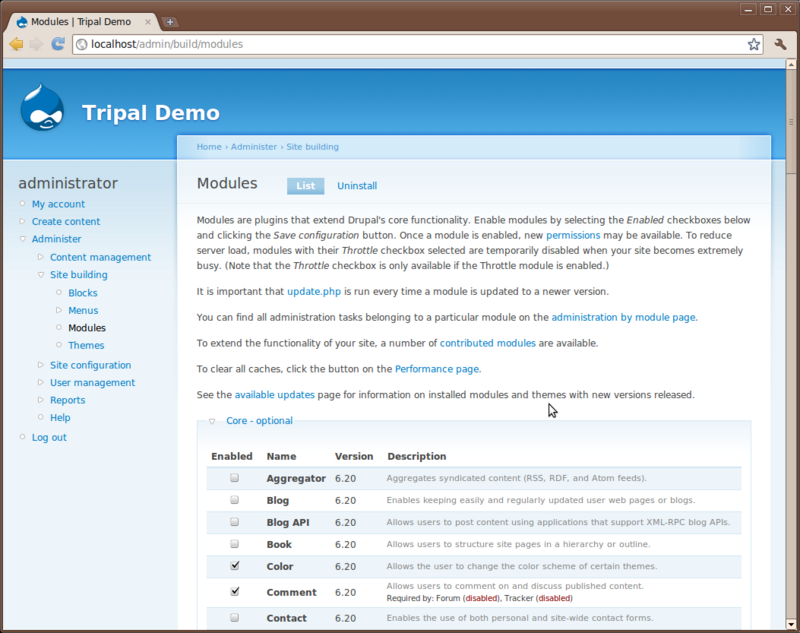Open the browser wrench settings menu
800x633 pixels.
[780, 44]
